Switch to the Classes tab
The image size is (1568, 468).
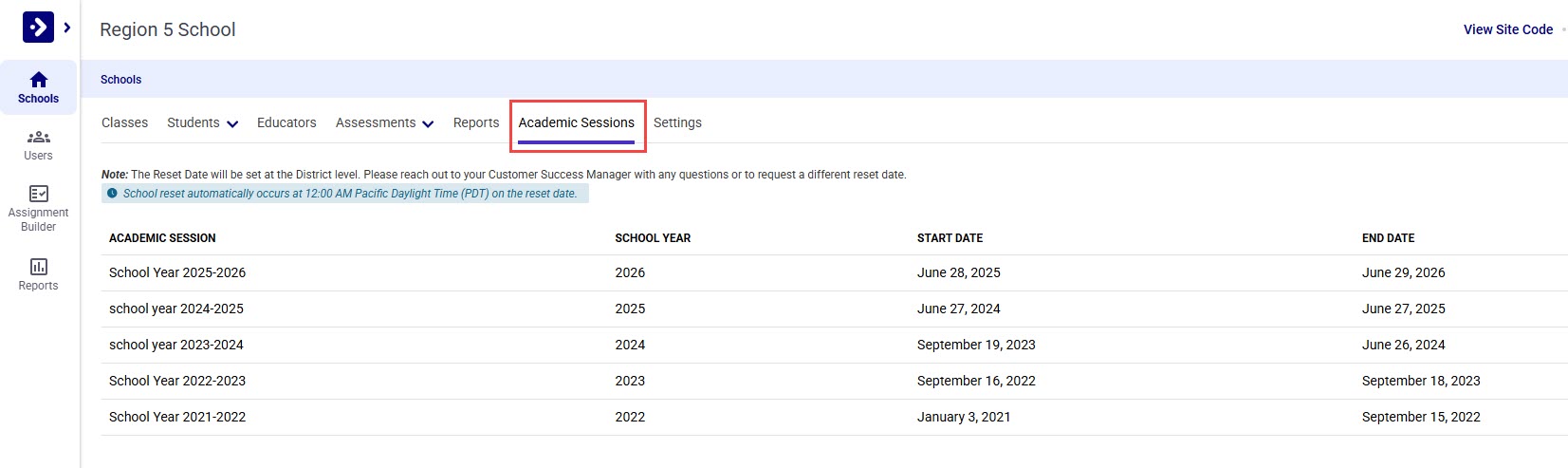pyautogui.click(x=124, y=123)
